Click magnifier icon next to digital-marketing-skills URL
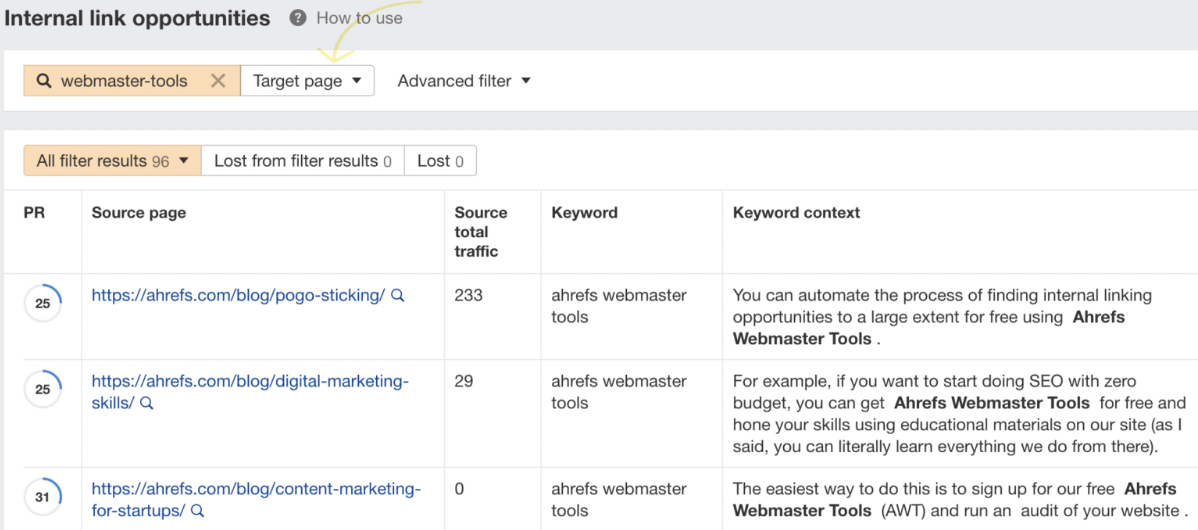This screenshot has height=530, width=1198. point(146,404)
